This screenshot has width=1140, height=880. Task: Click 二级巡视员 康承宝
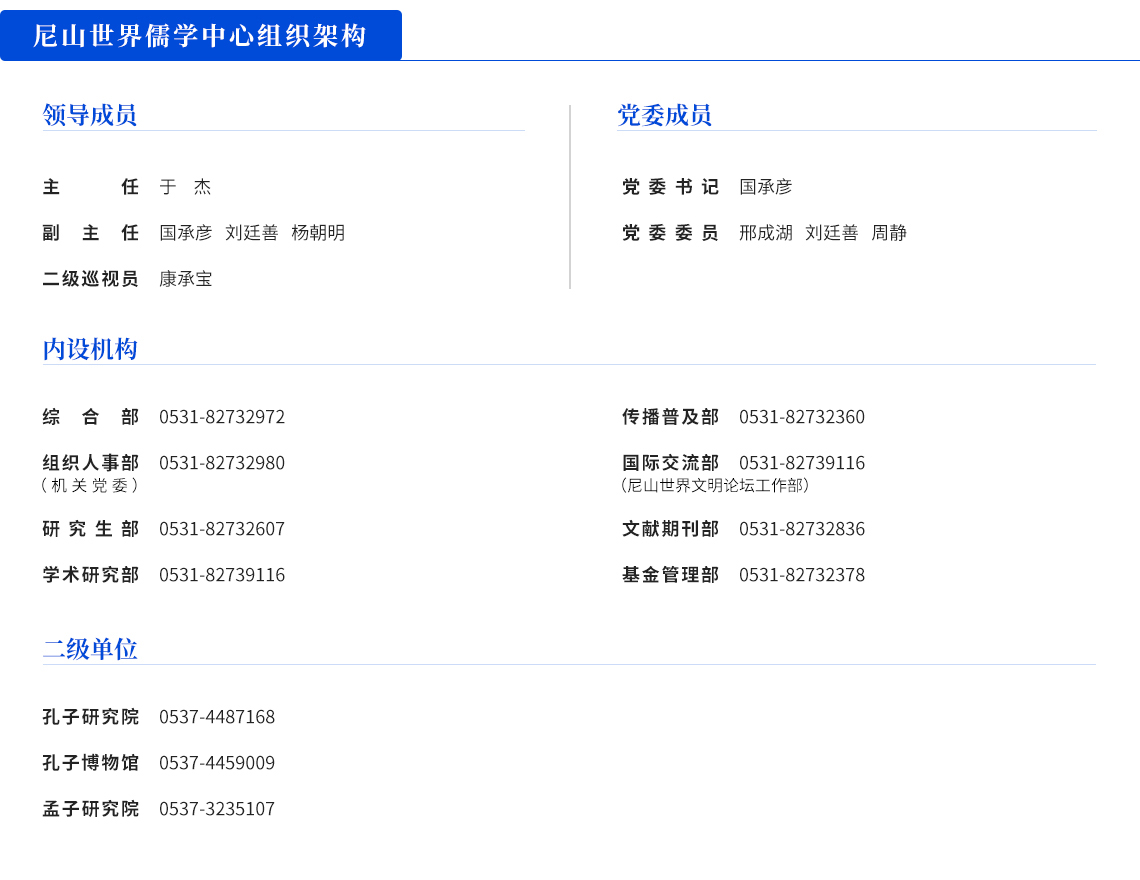(x=186, y=279)
